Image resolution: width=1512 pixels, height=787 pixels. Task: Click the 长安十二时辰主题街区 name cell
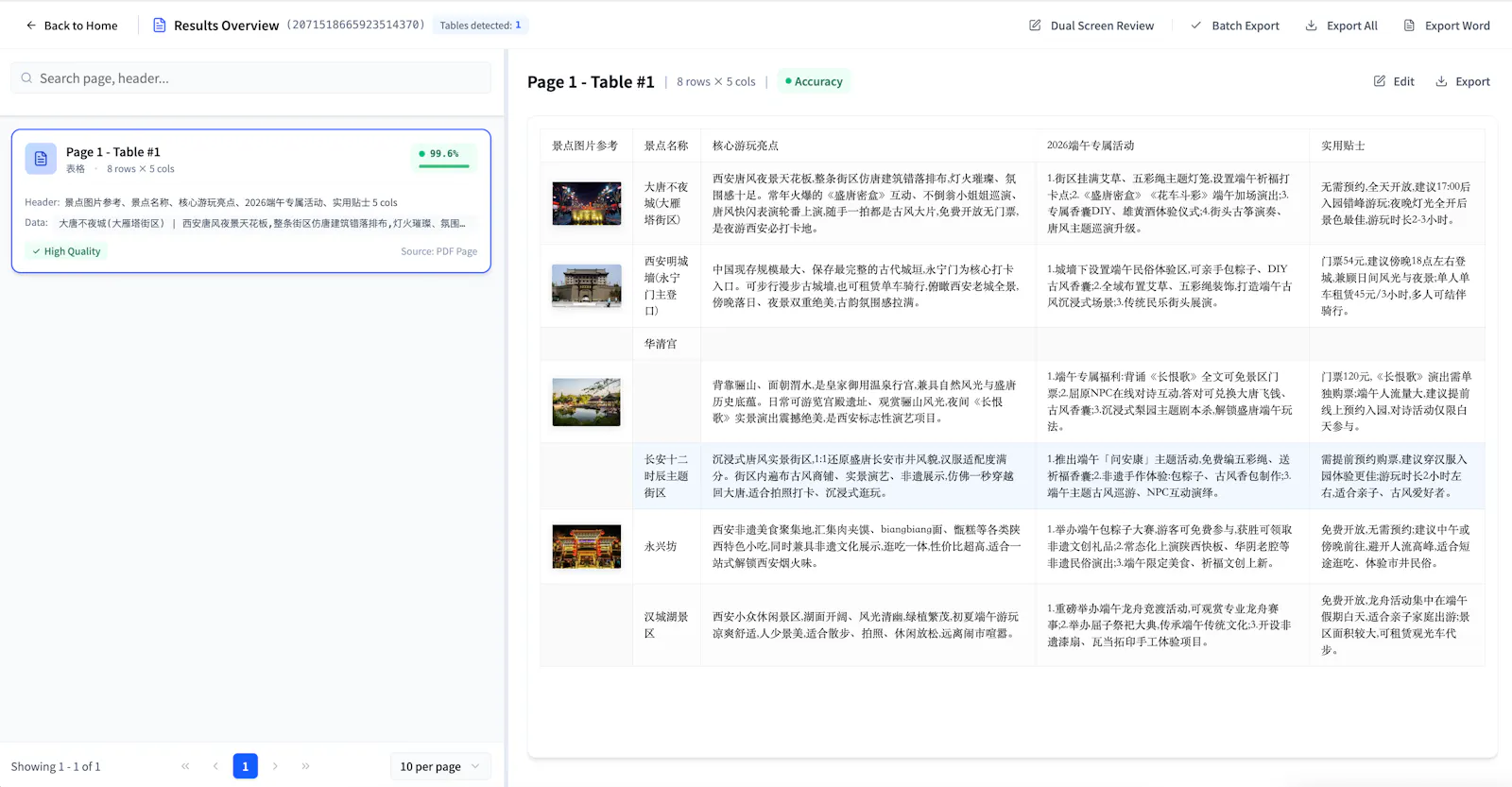(666, 476)
